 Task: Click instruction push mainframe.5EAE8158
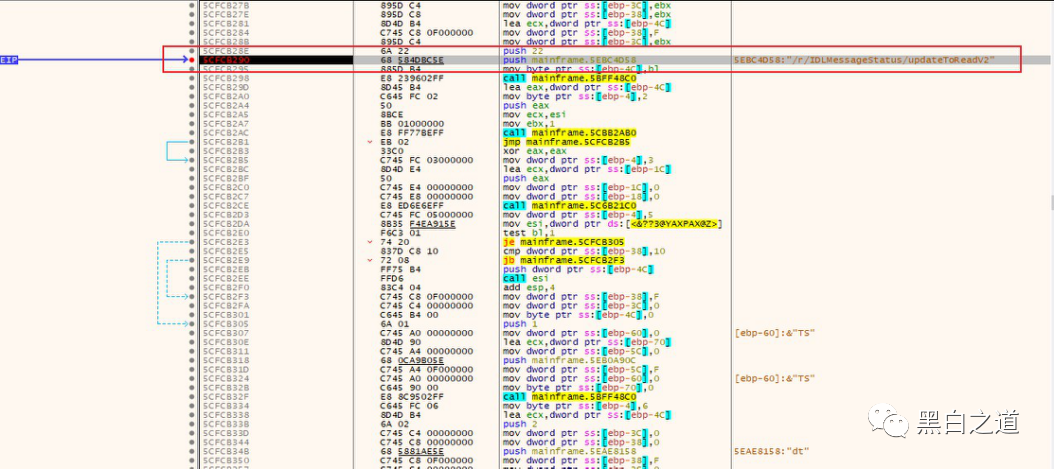point(569,451)
